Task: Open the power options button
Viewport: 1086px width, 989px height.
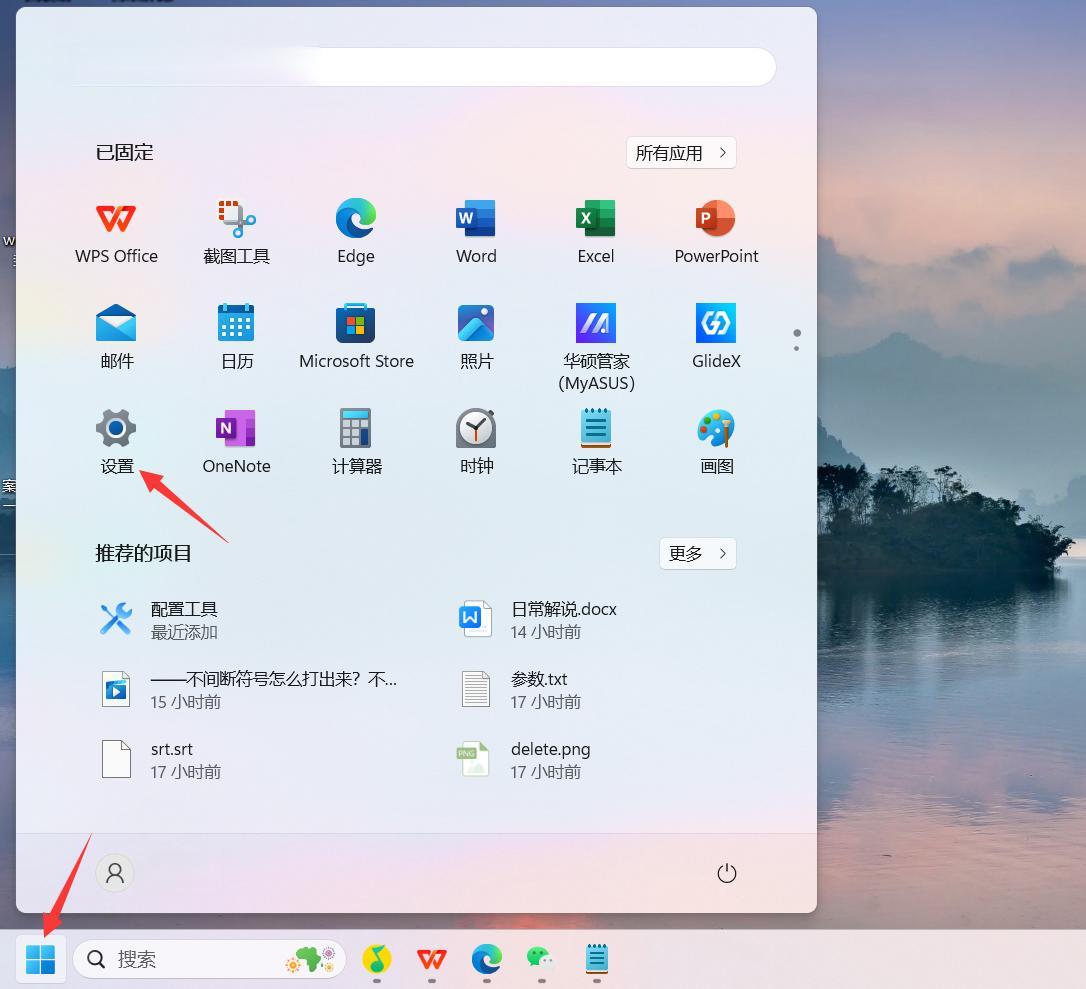Action: click(x=727, y=873)
